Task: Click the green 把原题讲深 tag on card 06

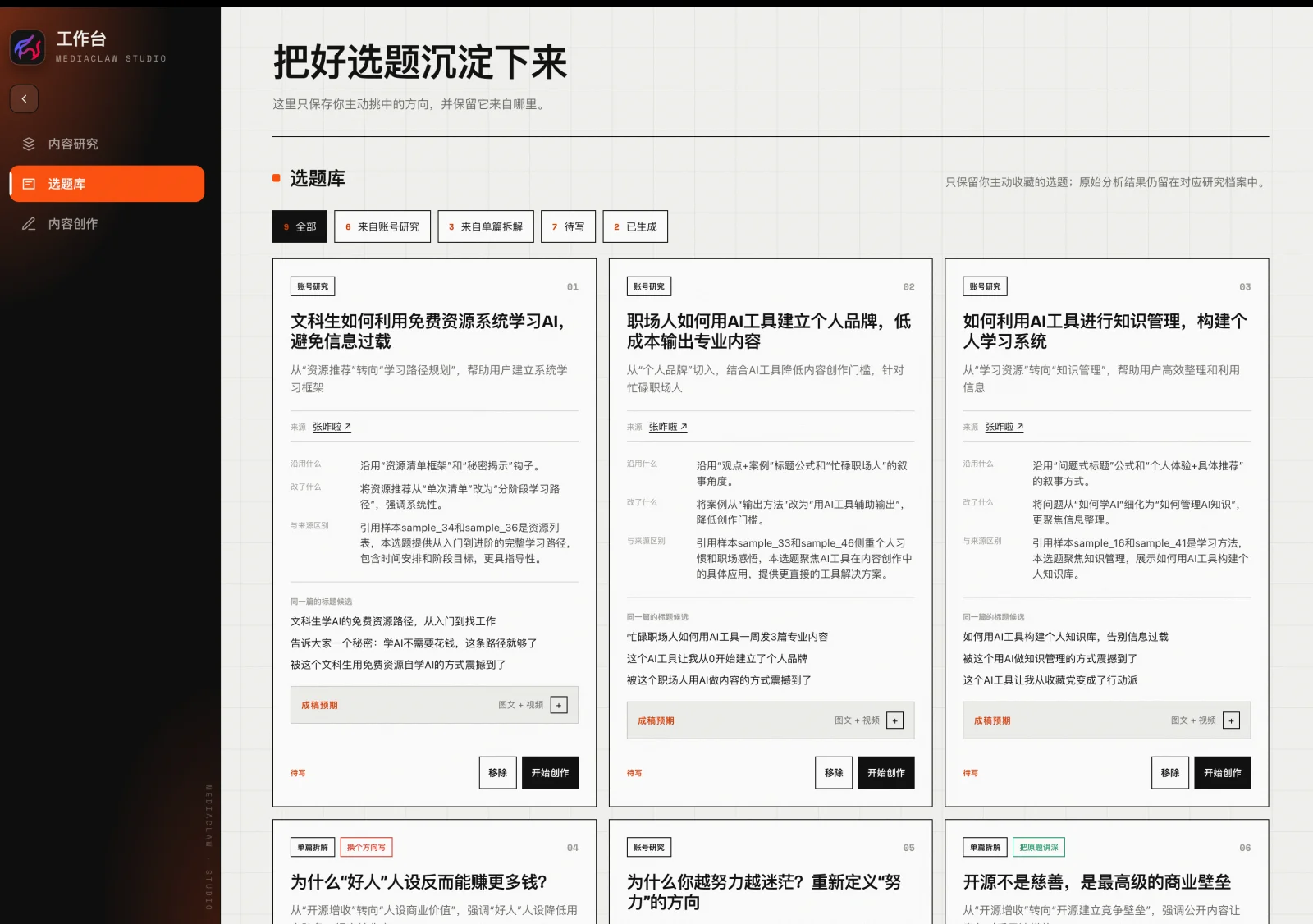Action: pos(1039,847)
